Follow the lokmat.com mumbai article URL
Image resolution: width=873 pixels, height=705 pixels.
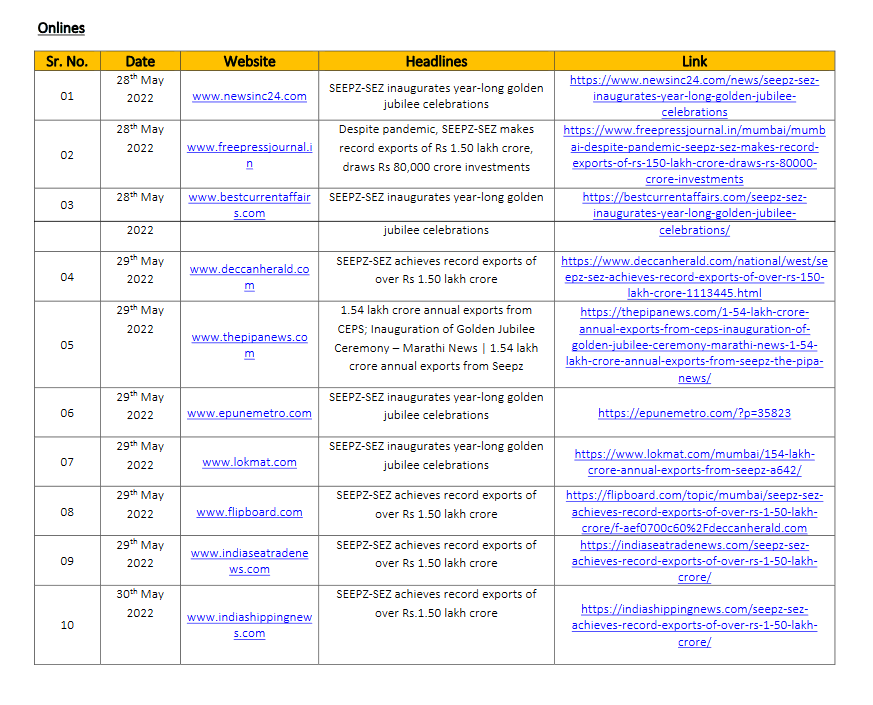pyautogui.click(x=694, y=462)
